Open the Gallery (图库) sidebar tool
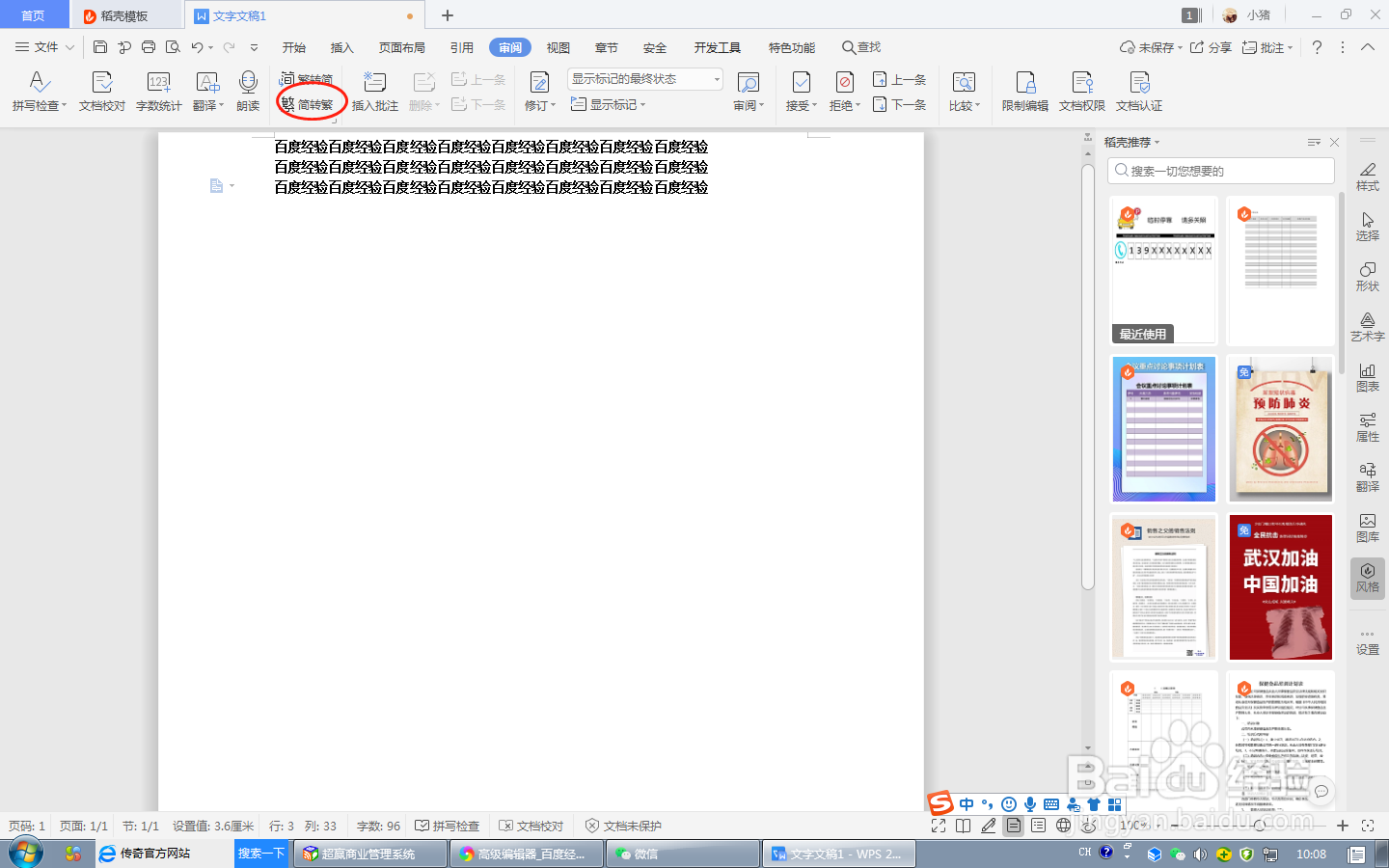Screen dimensions: 1389x868 pos(1368,527)
